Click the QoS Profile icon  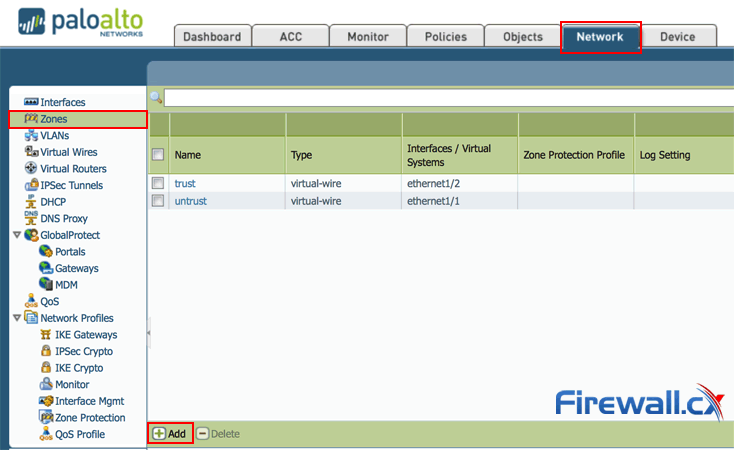46,434
